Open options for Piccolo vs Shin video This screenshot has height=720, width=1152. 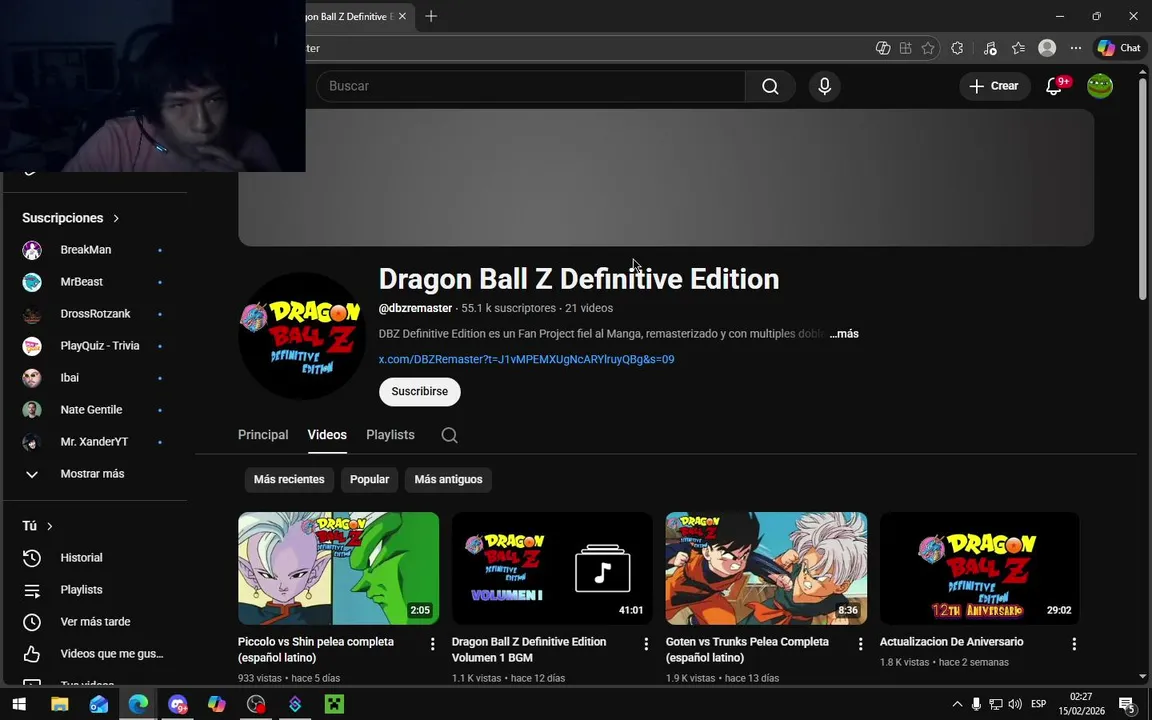(x=432, y=644)
